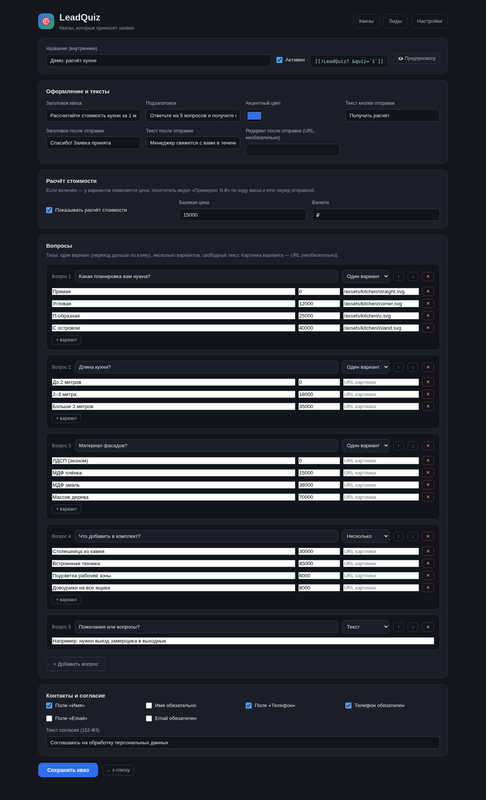486x800 pixels.
Task: Click the redirect URL input field
Action: pos(293,150)
